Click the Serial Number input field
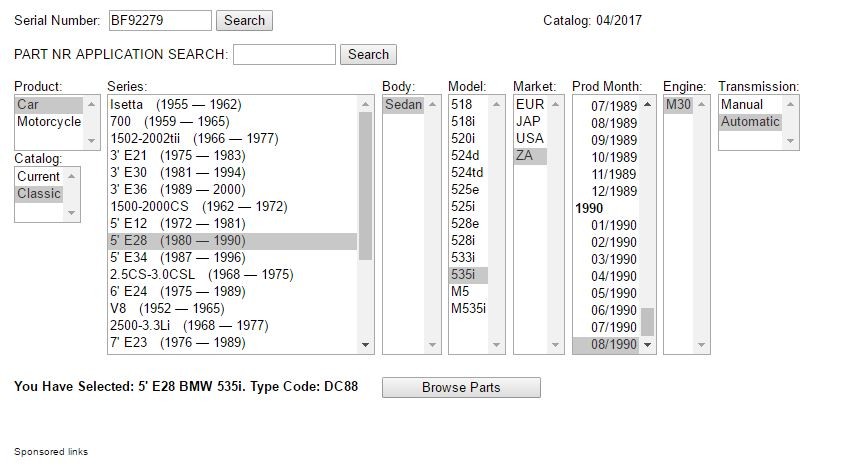Viewport: 856px width, 476px height. (160, 21)
